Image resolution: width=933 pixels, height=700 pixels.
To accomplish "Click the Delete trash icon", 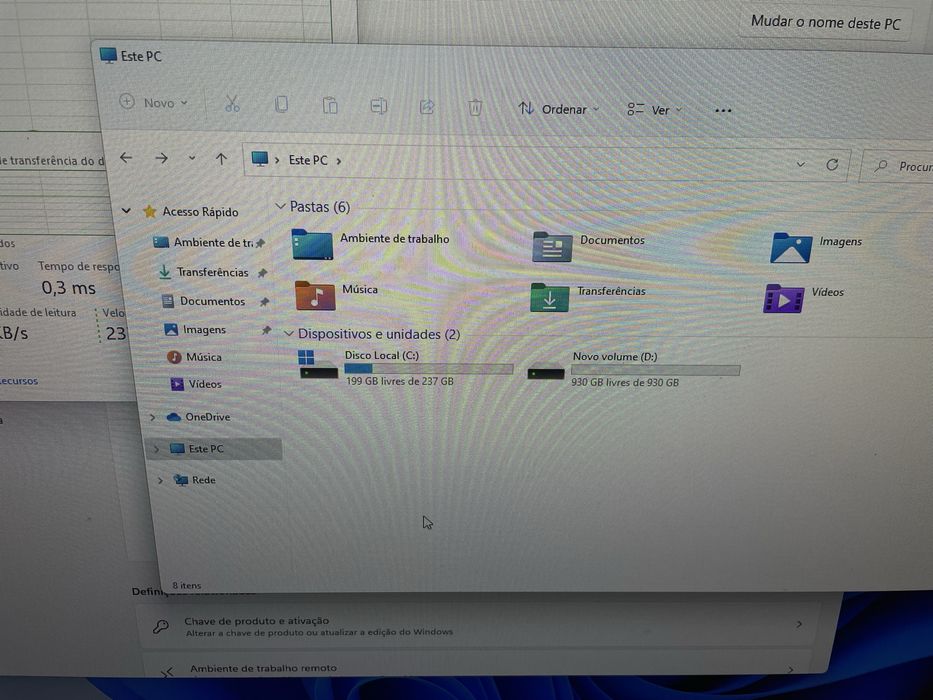I will [475, 108].
